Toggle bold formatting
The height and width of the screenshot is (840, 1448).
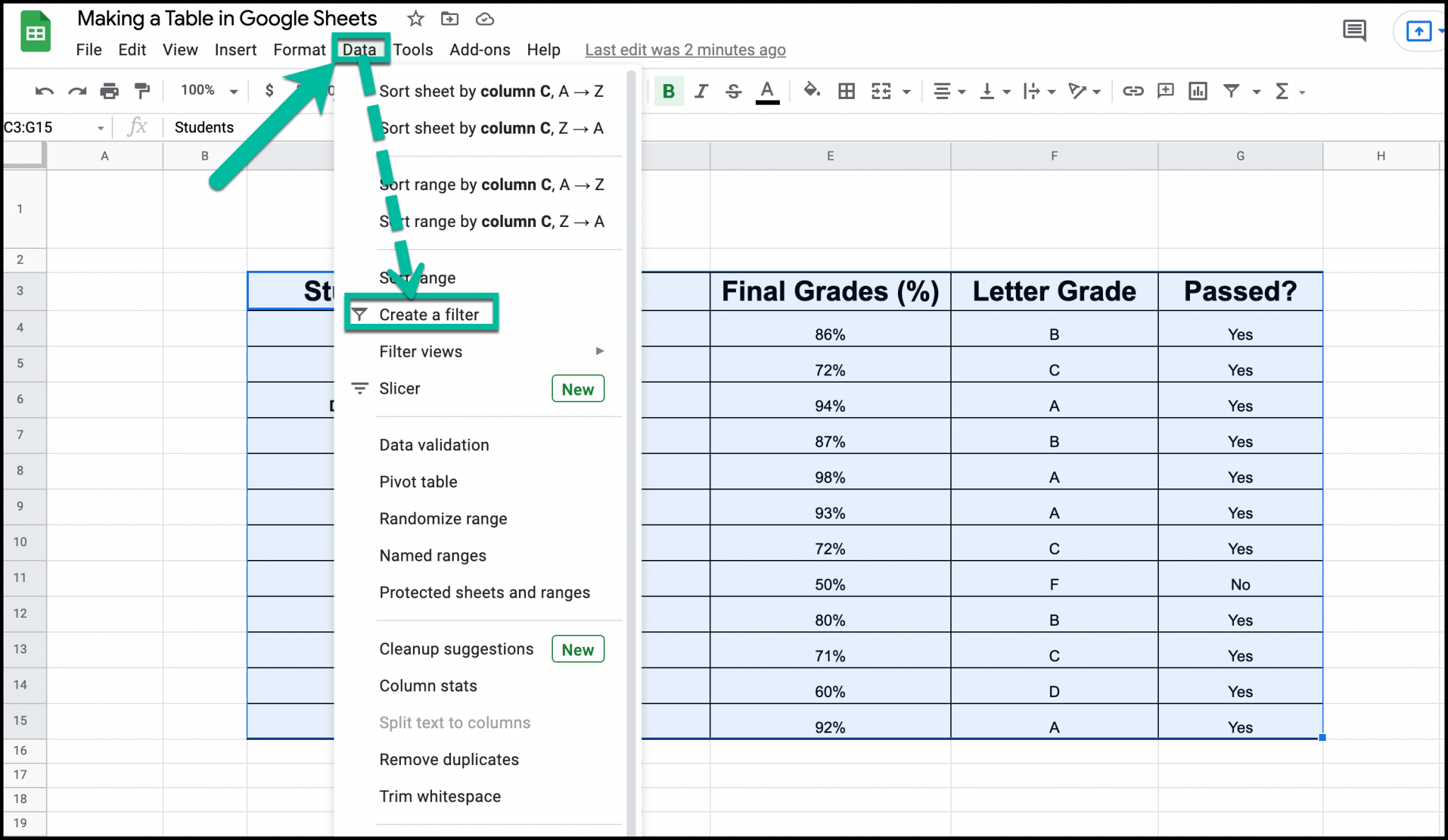[668, 91]
